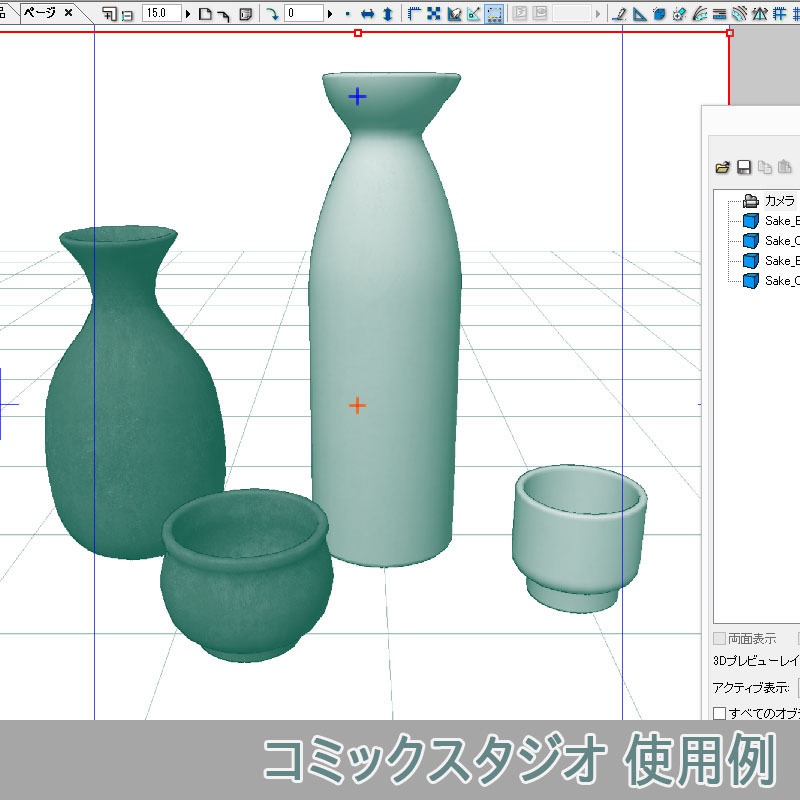This screenshot has width=800, height=800.
Task: Paste a 3D object from clipboard
Action: click(786, 167)
